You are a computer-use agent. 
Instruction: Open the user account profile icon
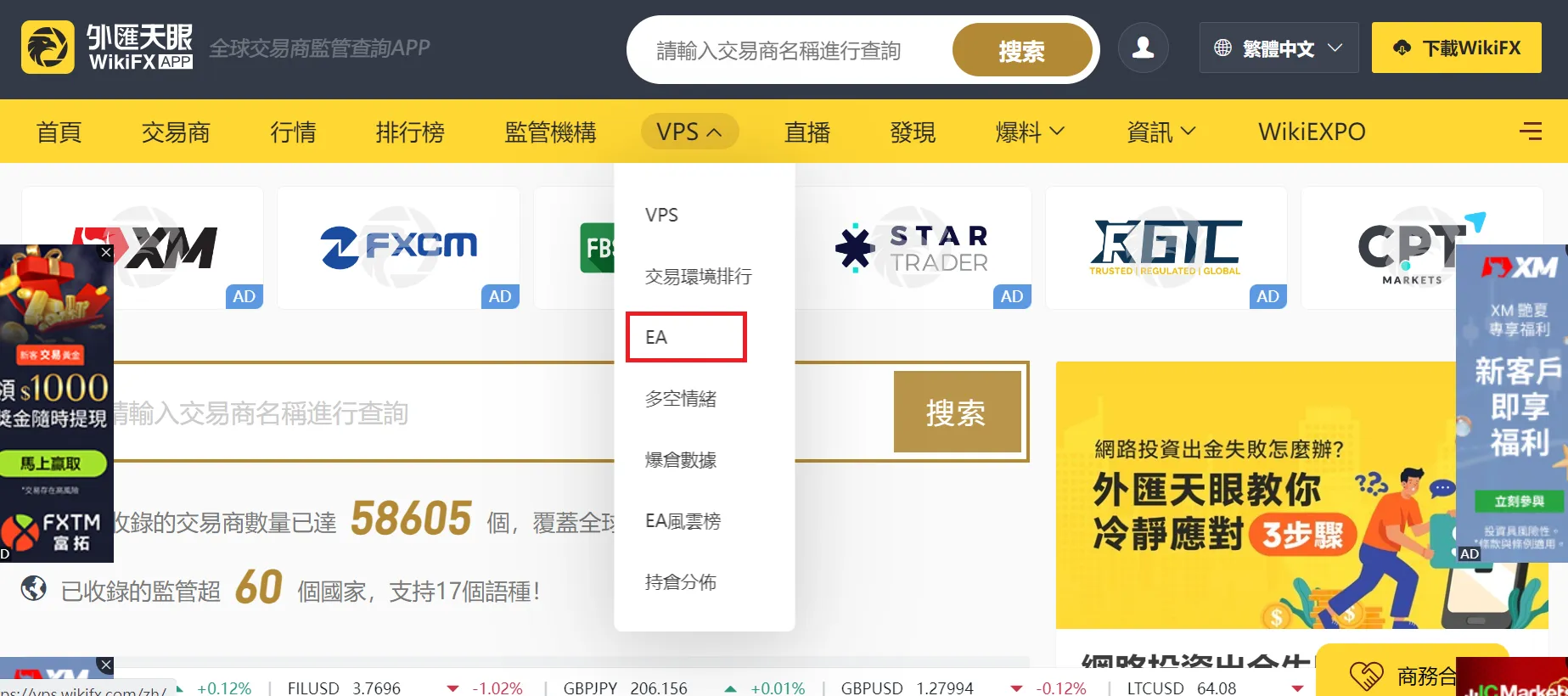click(x=1143, y=48)
